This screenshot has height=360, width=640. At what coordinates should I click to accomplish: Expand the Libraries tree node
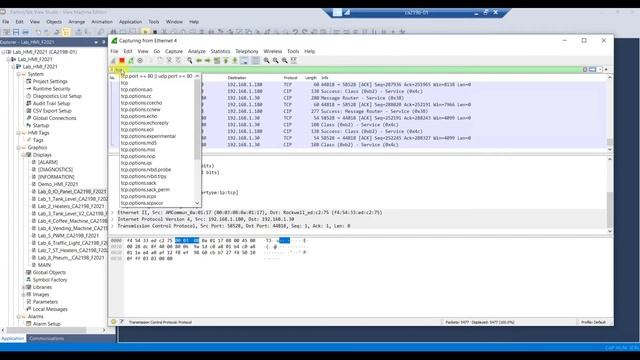point(23,287)
